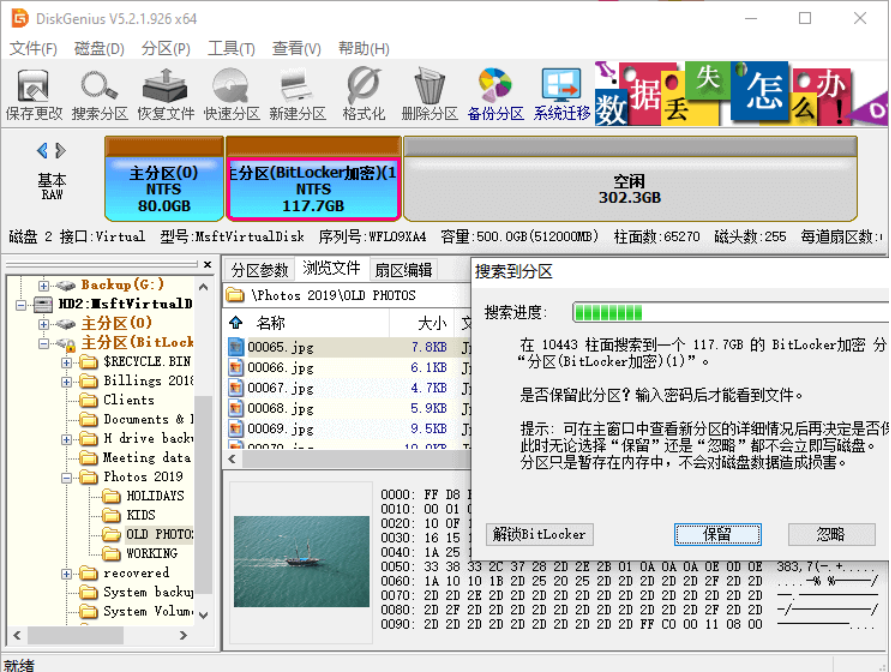
Task: Click the 保留 button in the dialog
Action: [x=718, y=534]
